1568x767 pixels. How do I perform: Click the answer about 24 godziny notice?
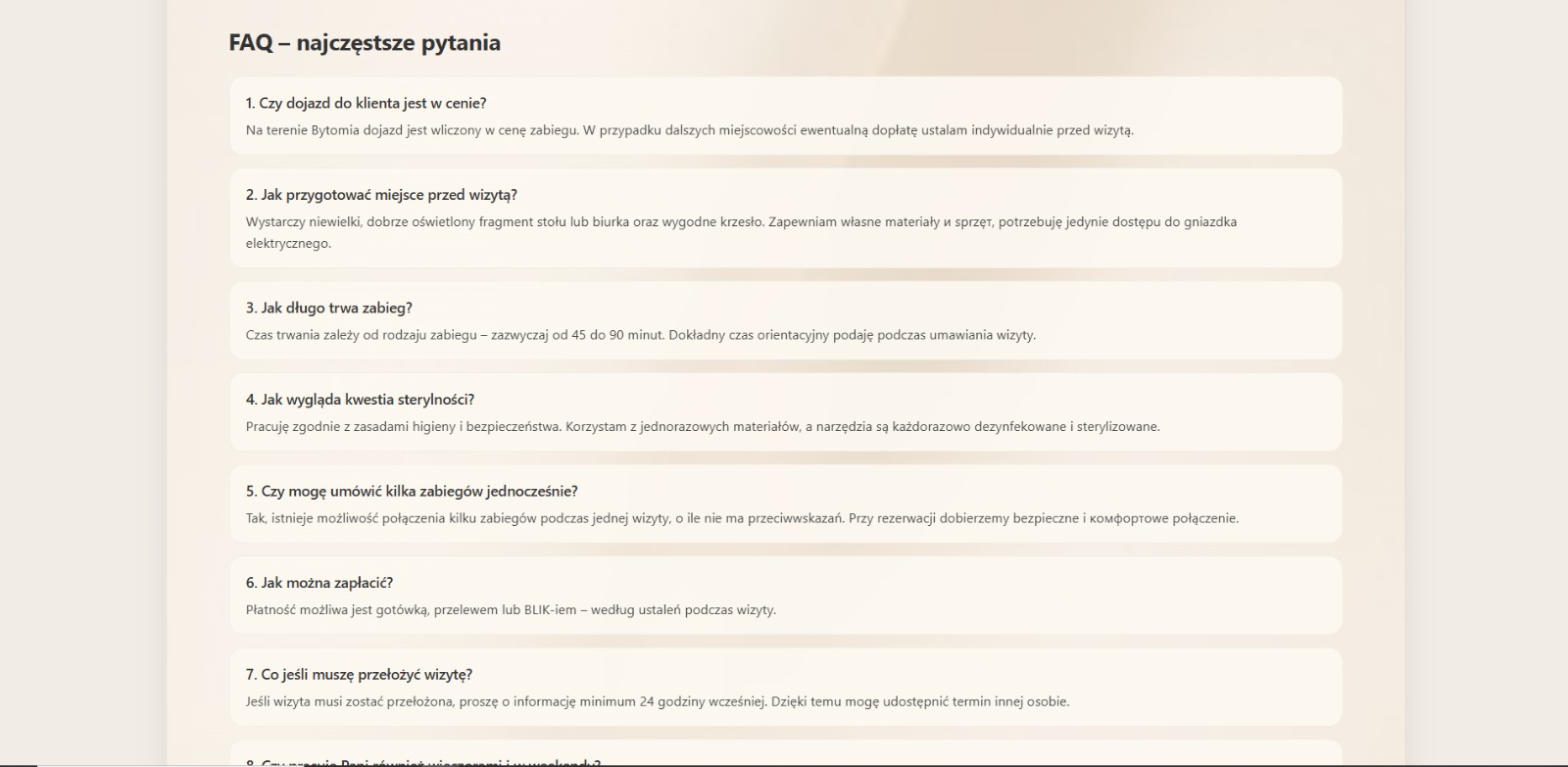pyautogui.click(x=657, y=701)
